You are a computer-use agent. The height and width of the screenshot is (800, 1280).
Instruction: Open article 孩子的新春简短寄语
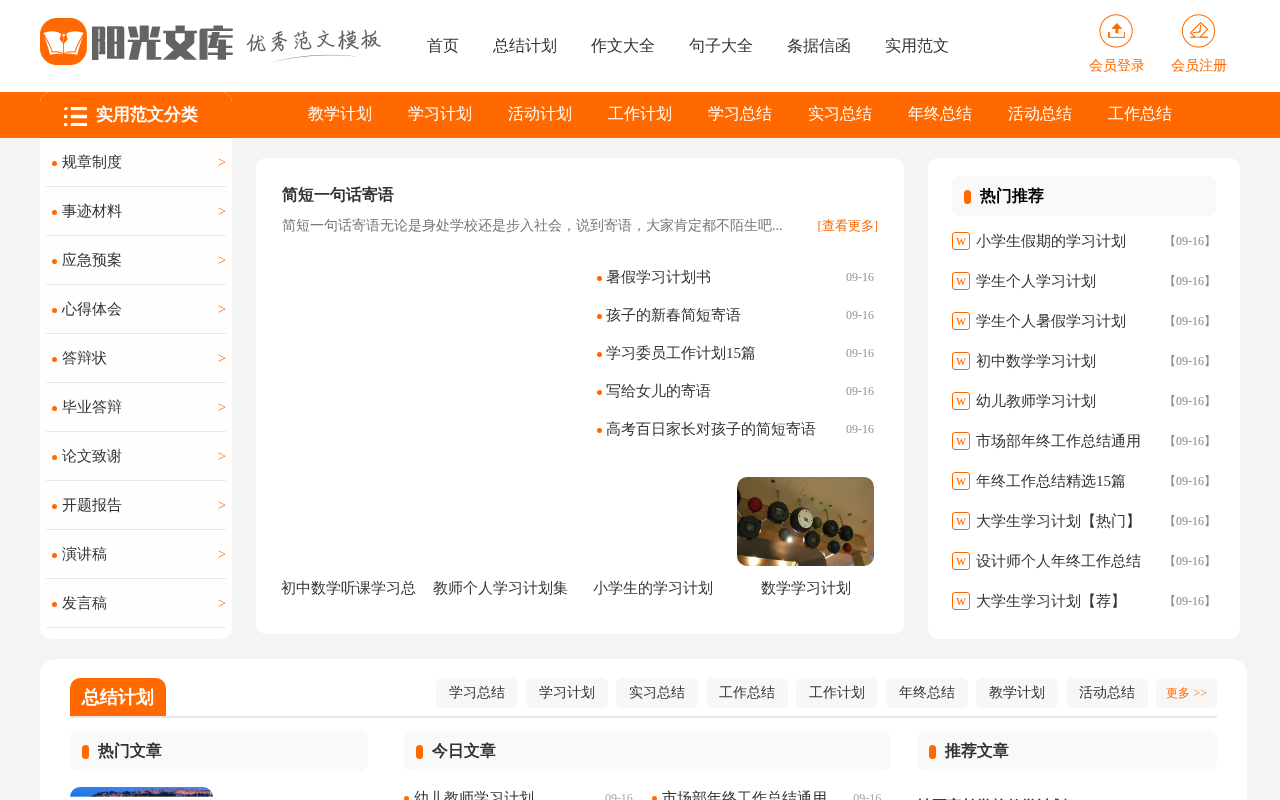673,315
